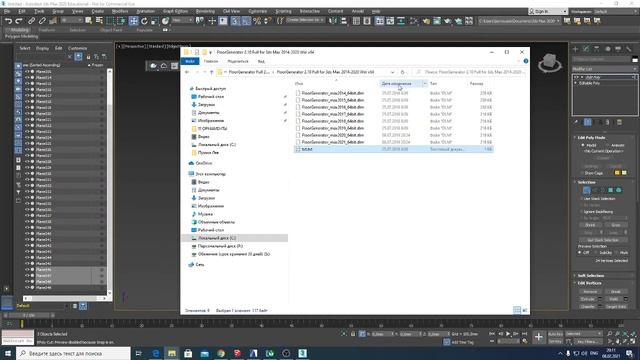
Task: Open the Select by Name dialog
Action: pyautogui.click(x=99, y=21)
